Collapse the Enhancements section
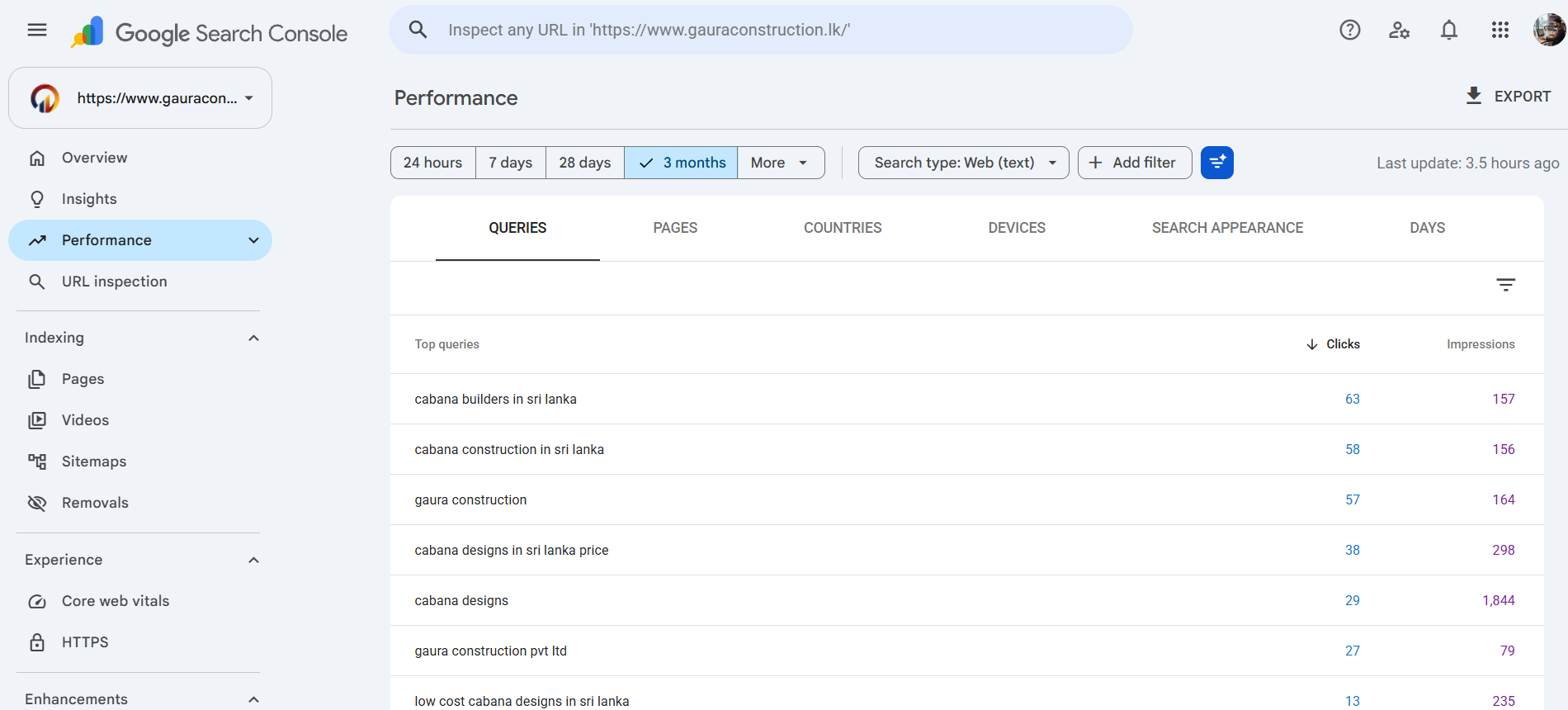1568x710 pixels. coord(253,699)
